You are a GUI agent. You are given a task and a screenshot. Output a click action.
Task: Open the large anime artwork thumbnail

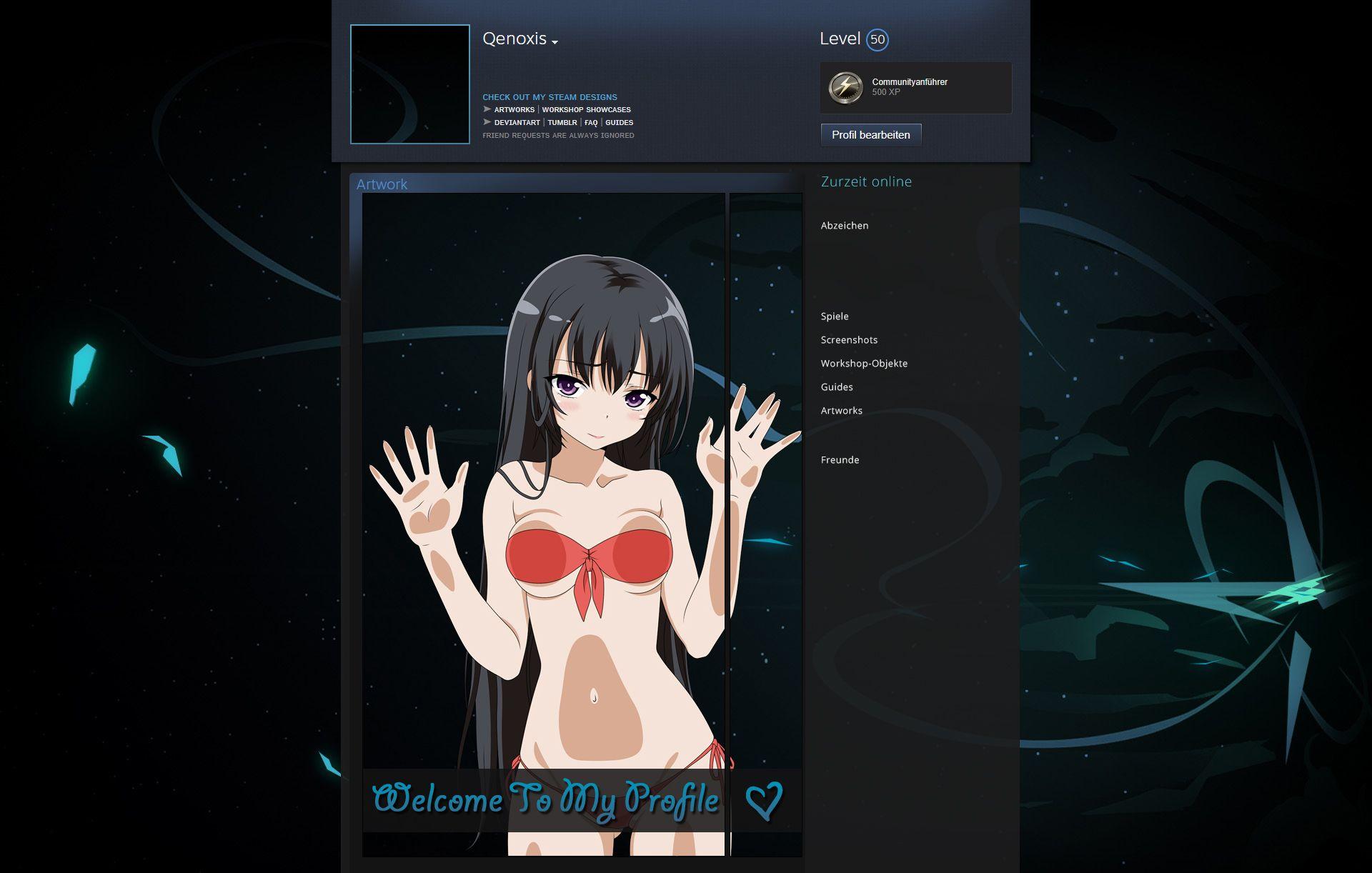(543, 524)
